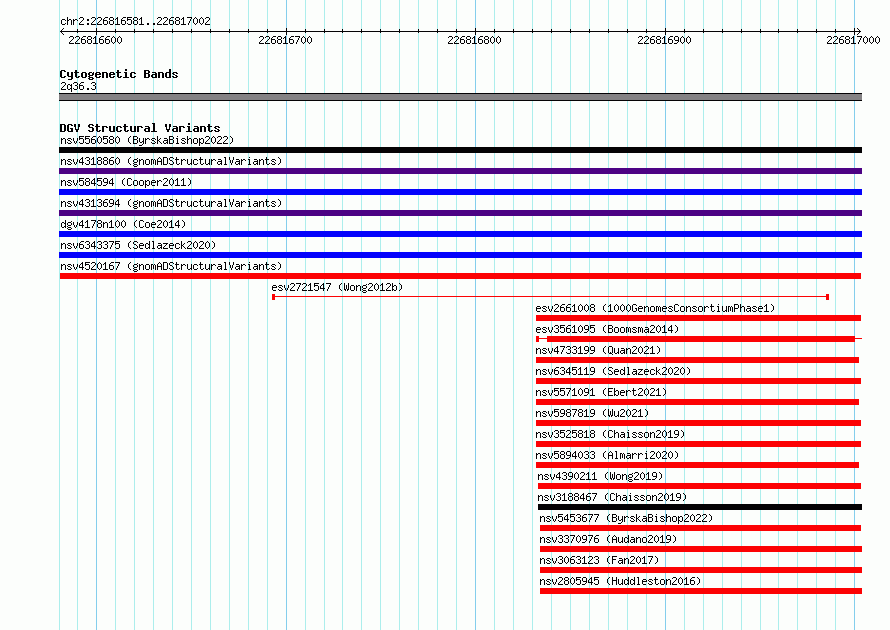This screenshot has width=890, height=630.
Task: Click the 226817000 ruler position label
Action: (x=853, y=40)
